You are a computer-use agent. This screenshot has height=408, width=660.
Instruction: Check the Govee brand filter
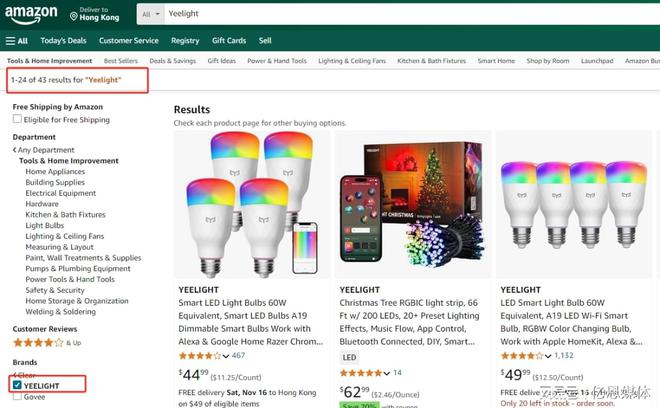pyautogui.click(x=17, y=397)
